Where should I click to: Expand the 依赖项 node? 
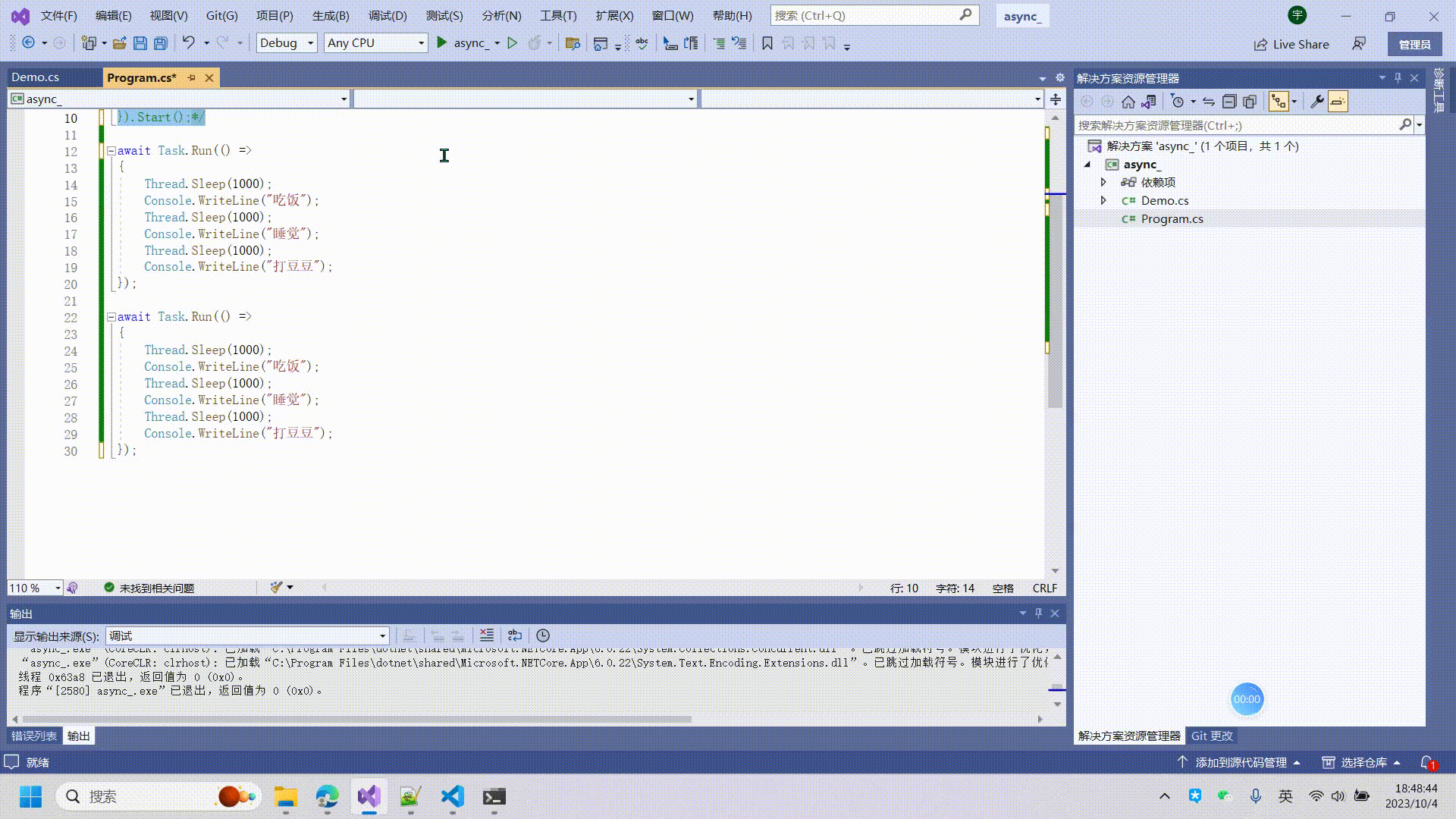coord(1104,182)
